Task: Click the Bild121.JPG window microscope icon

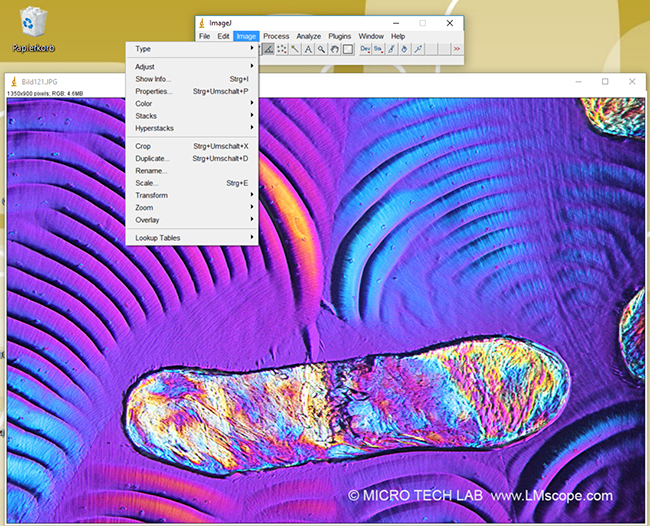Action: coord(14,82)
